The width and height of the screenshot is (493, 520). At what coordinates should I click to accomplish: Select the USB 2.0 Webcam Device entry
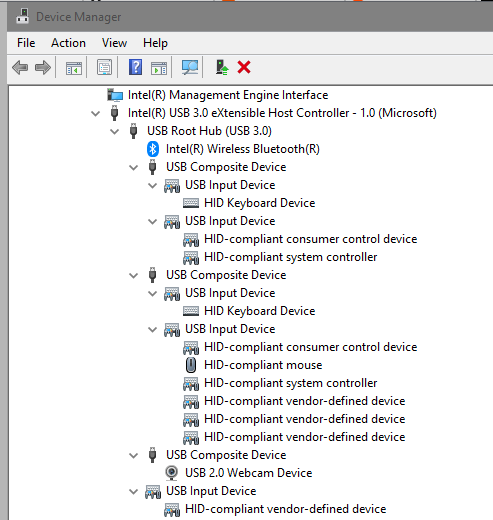tap(249, 473)
